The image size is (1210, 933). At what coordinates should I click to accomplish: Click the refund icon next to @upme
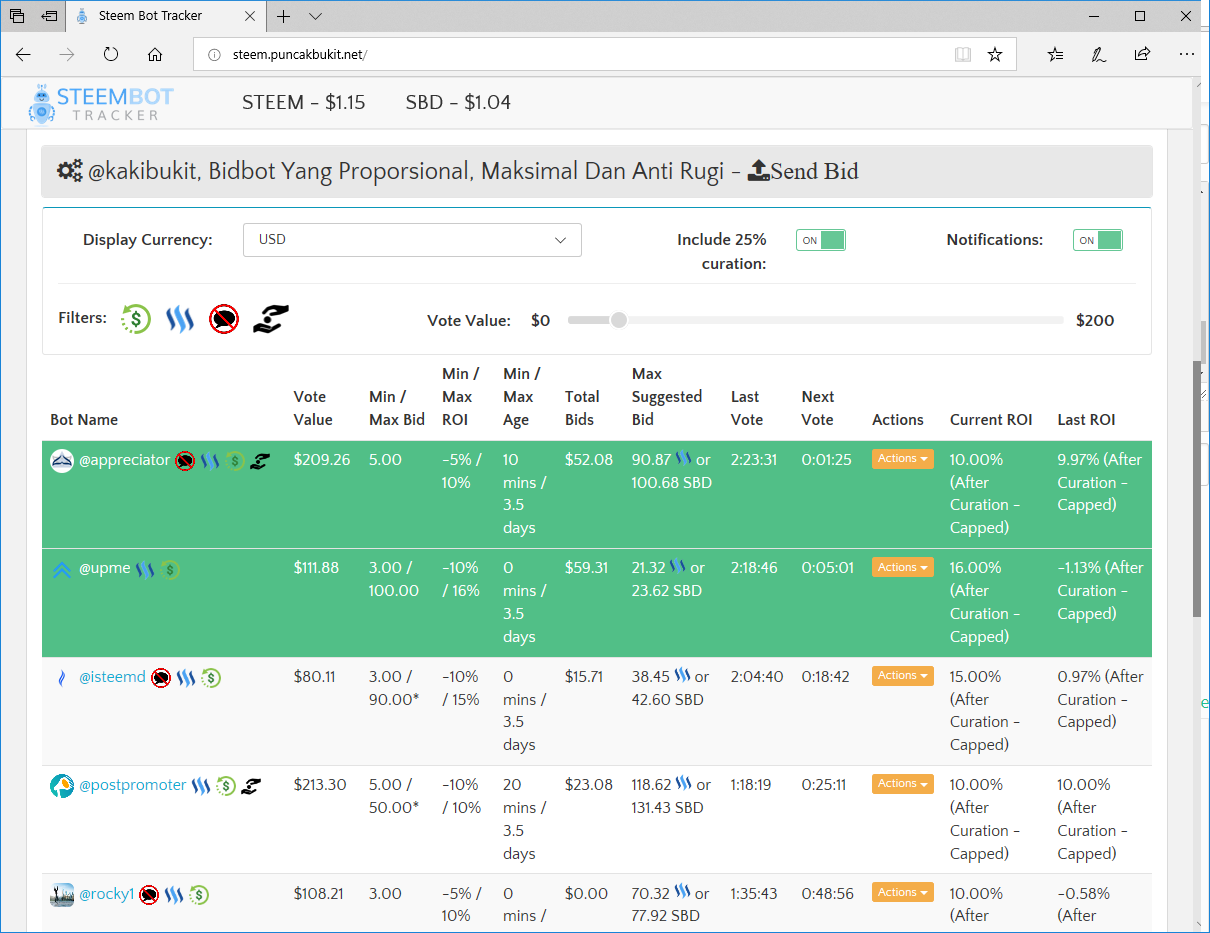click(169, 568)
